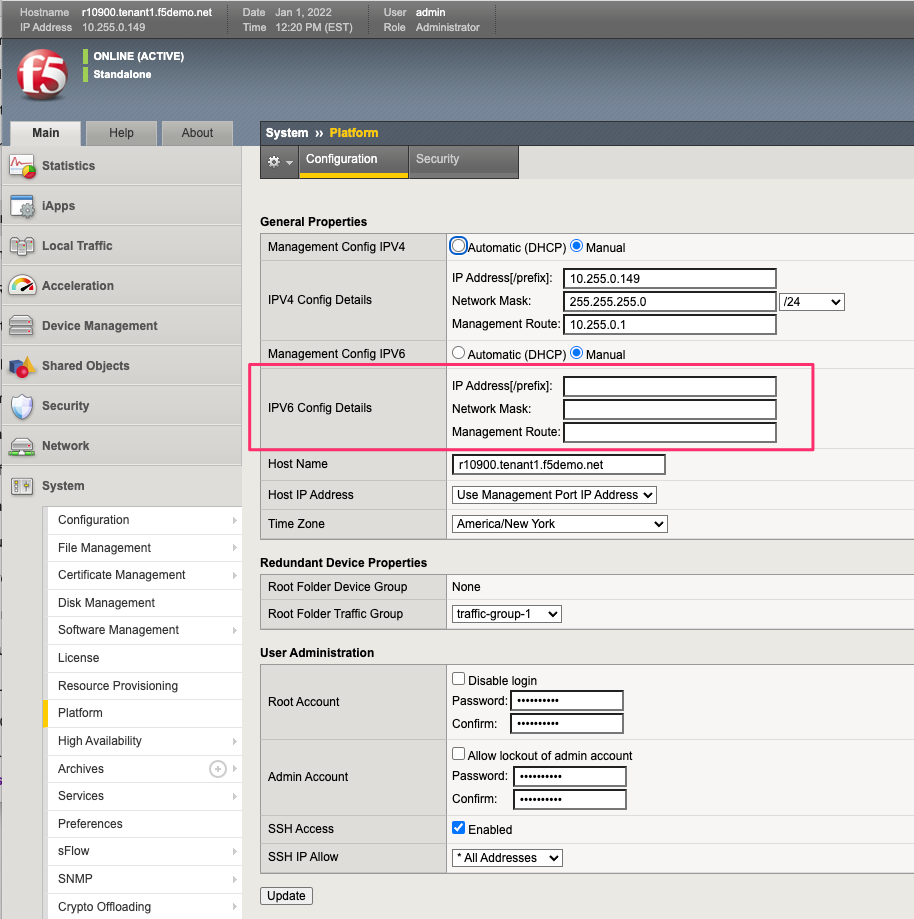Open the gear settings menu on Platform

(x=280, y=162)
